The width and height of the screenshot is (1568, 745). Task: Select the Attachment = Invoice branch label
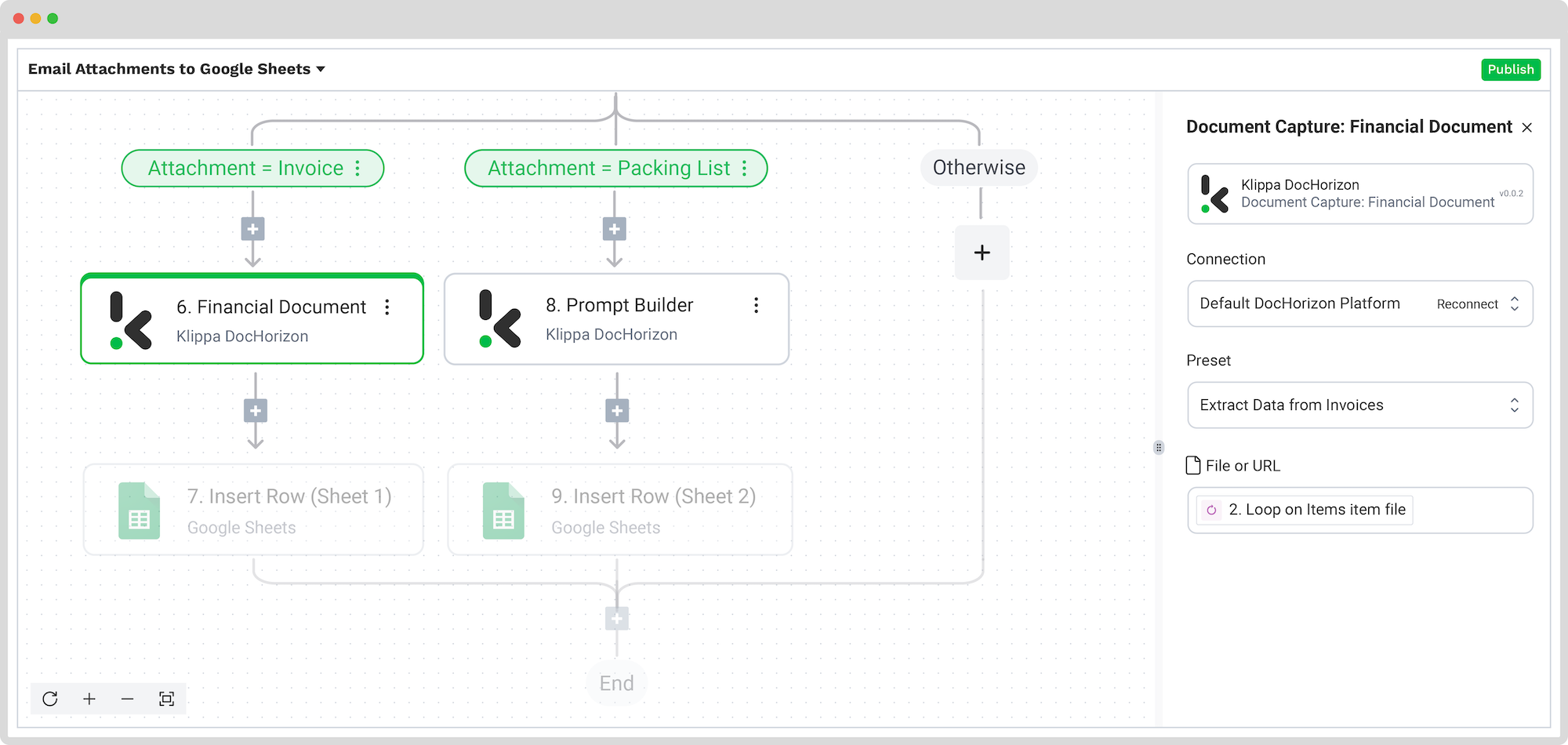tap(252, 168)
